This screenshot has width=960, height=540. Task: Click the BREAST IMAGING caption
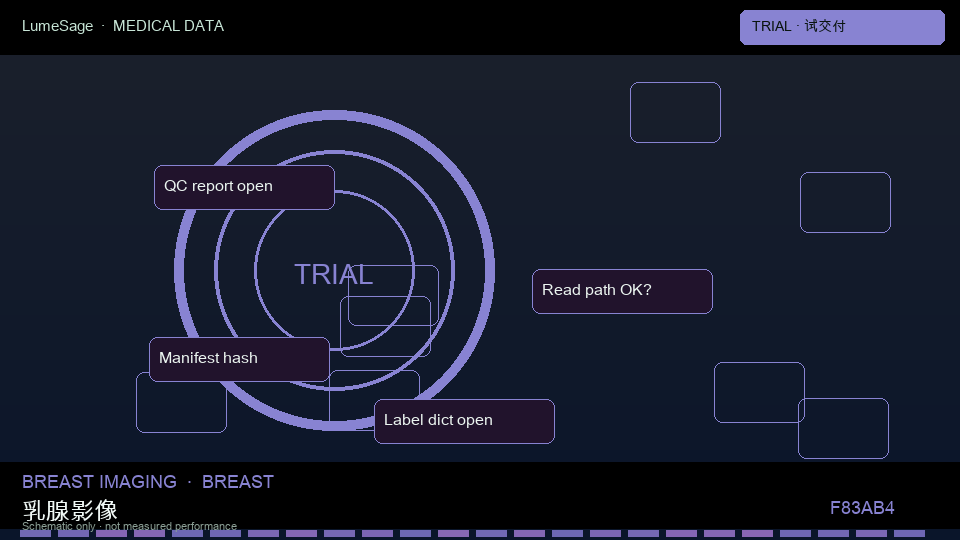[99, 482]
